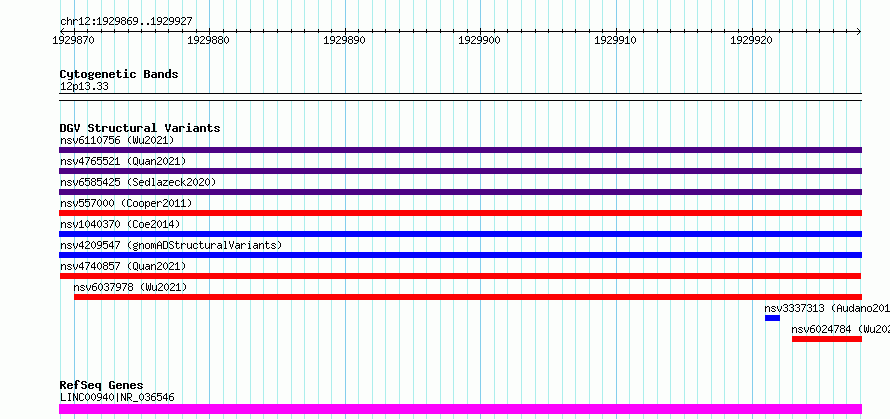Open the nsv6037978 (Wu2021) label
This screenshot has width=890, height=419.
pos(130,287)
